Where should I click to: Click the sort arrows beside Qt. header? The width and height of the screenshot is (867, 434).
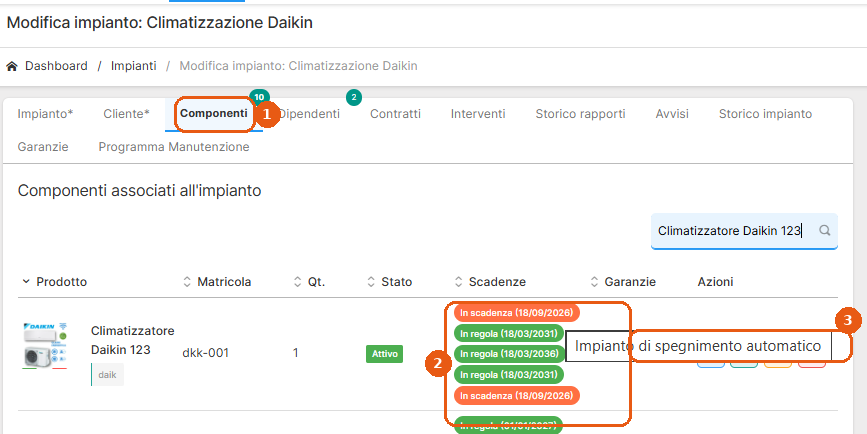tap(298, 282)
